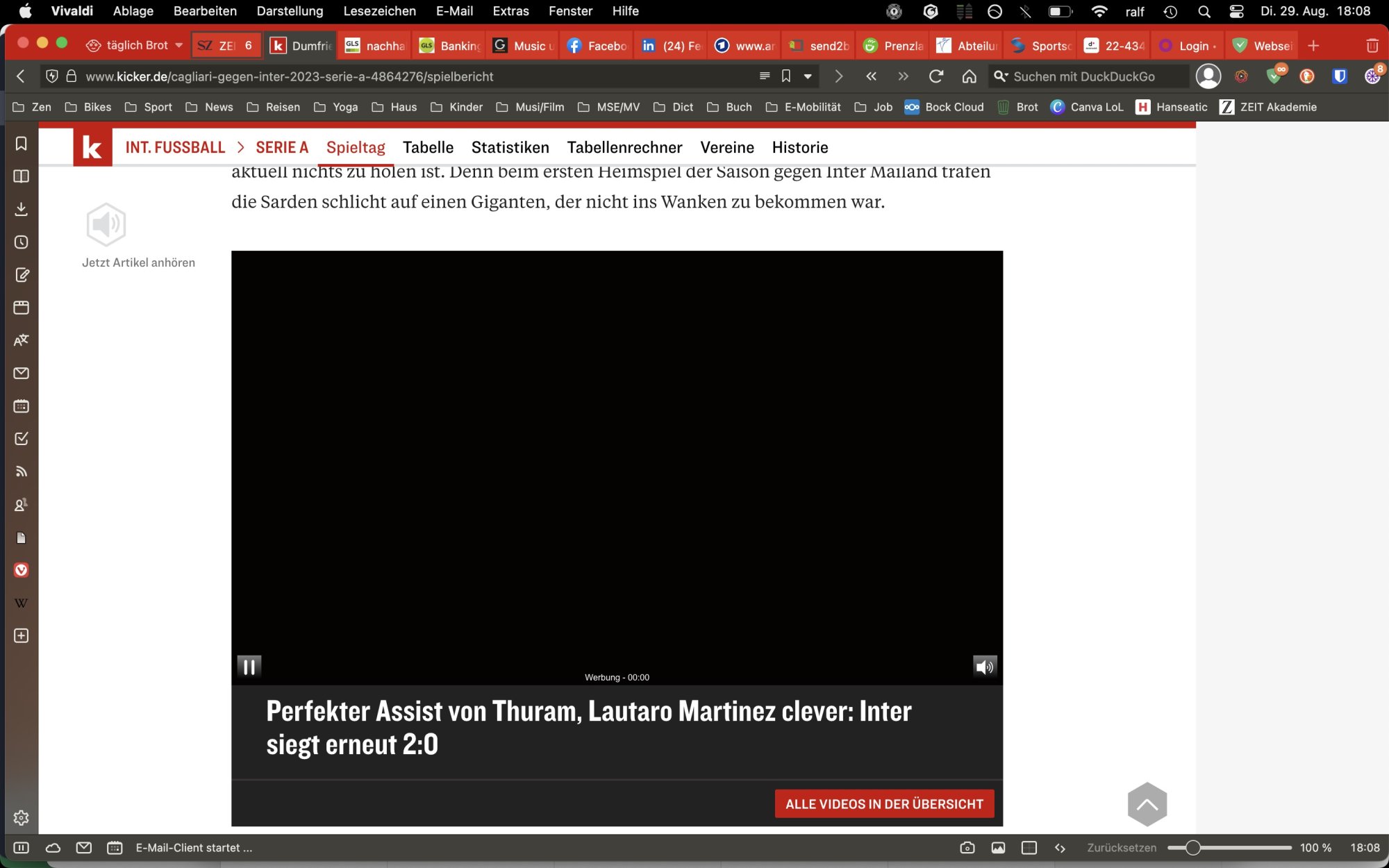Adjust the page zoom slider

pyautogui.click(x=1192, y=848)
